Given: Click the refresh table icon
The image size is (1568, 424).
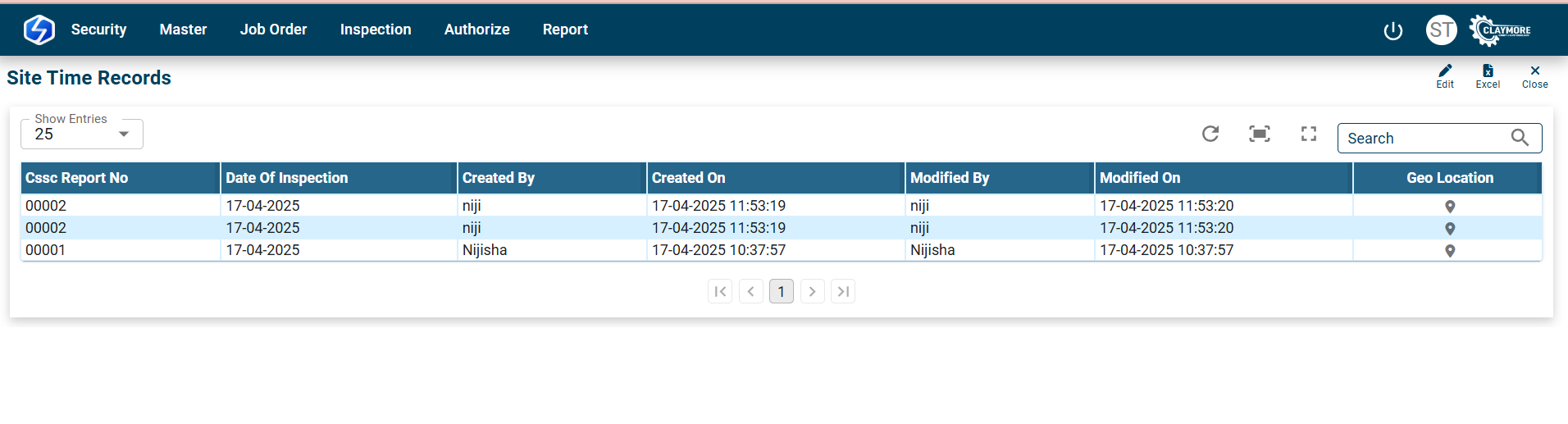Looking at the screenshot, I should 1210,134.
